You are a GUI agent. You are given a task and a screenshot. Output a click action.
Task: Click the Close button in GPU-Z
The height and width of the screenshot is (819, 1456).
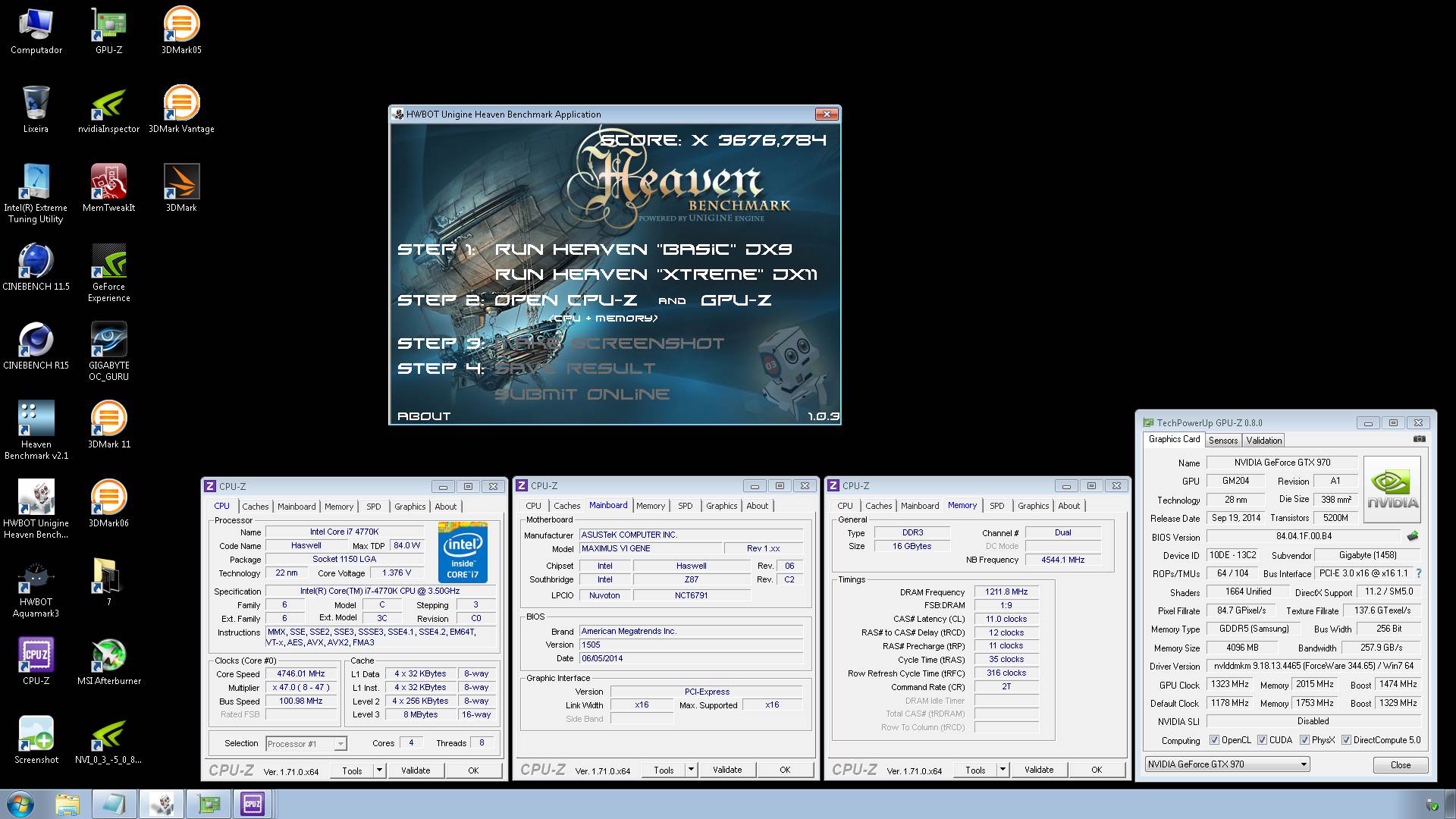click(1401, 765)
